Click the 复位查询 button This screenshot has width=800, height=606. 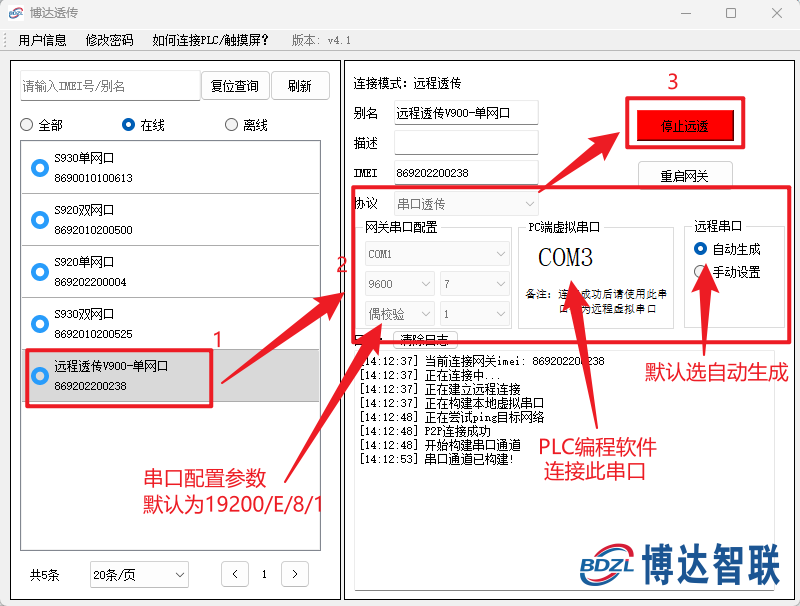tap(235, 86)
